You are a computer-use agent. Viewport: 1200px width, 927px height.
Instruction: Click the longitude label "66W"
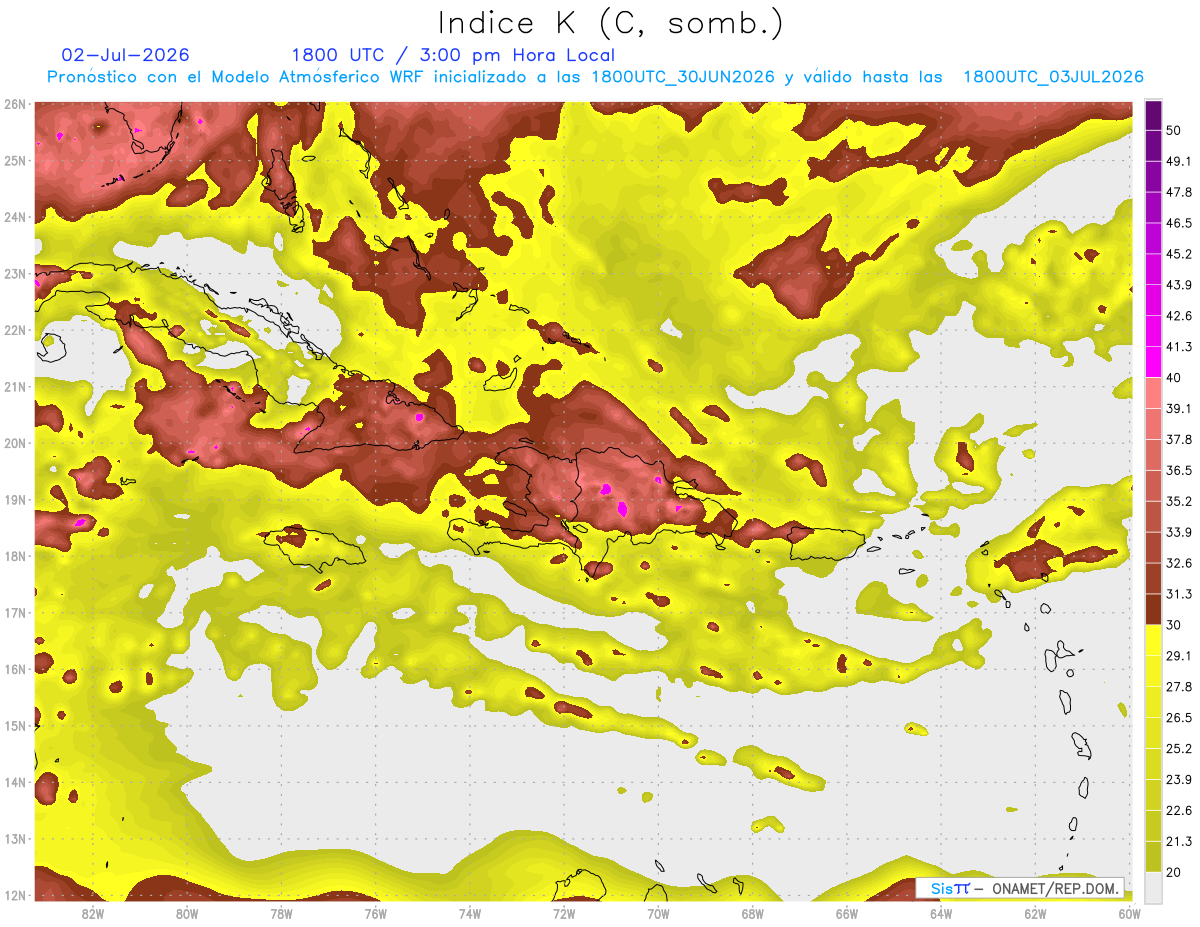click(847, 913)
